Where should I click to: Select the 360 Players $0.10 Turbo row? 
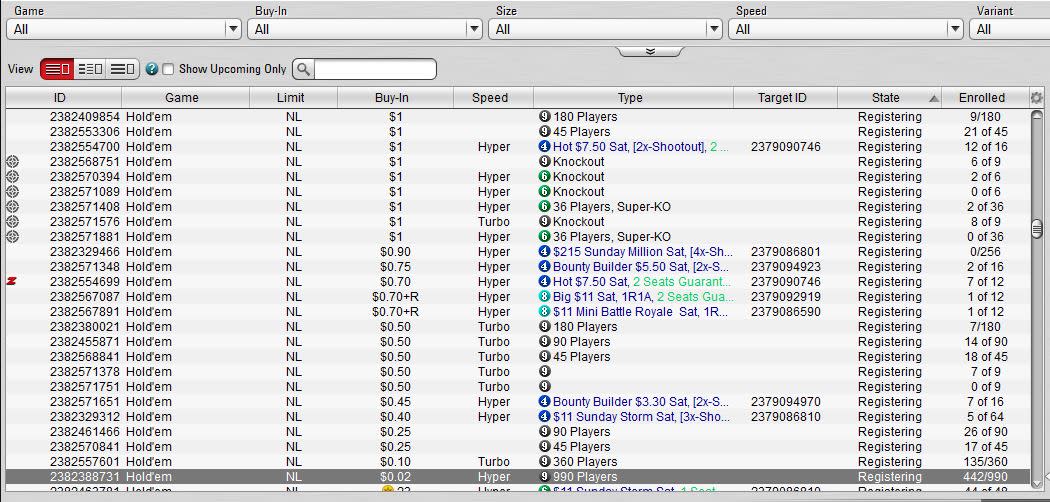517,462
